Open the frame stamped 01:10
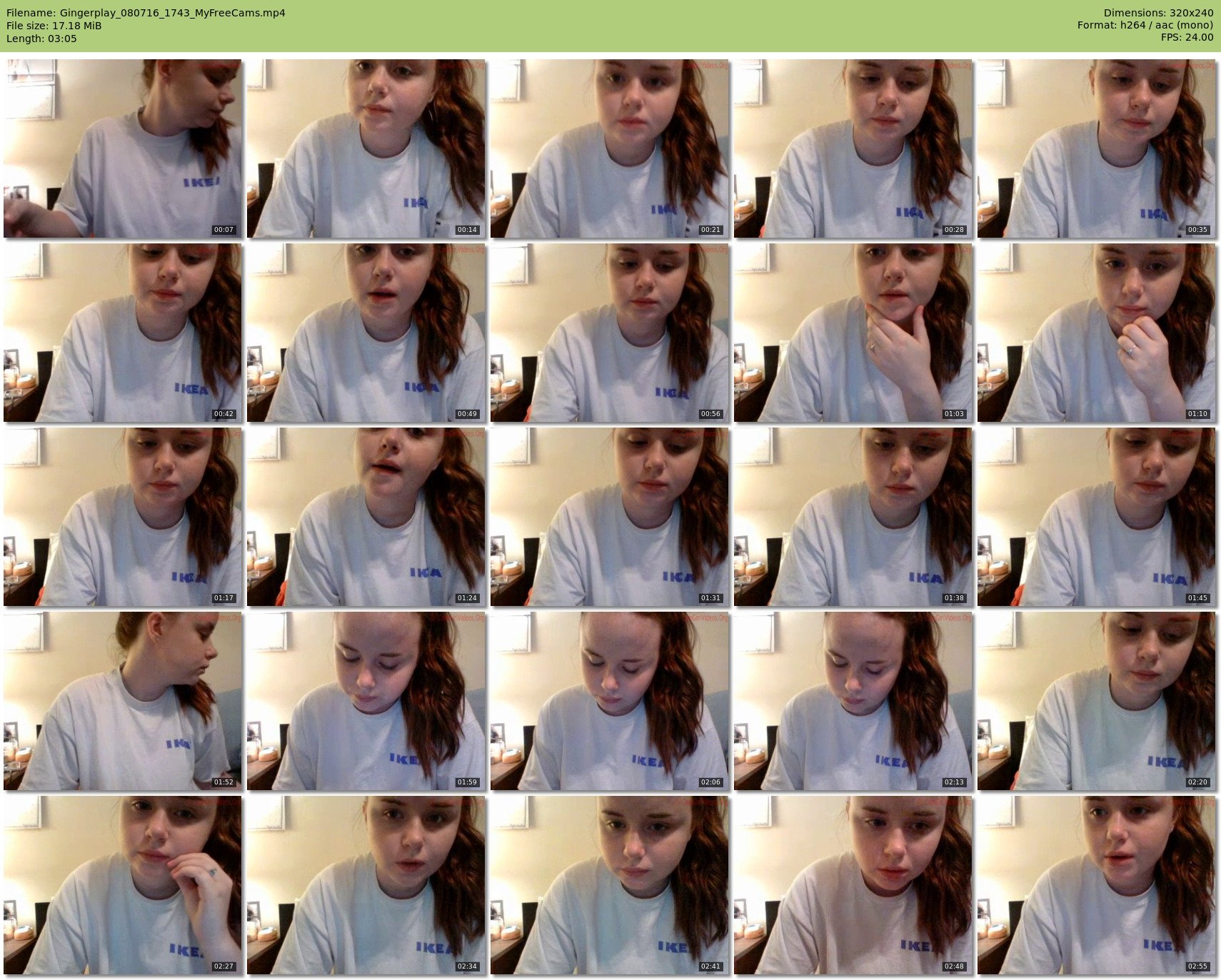The width and height of the screenshot is (1221, 980). pyautogui.click(x=1097, y=333)
